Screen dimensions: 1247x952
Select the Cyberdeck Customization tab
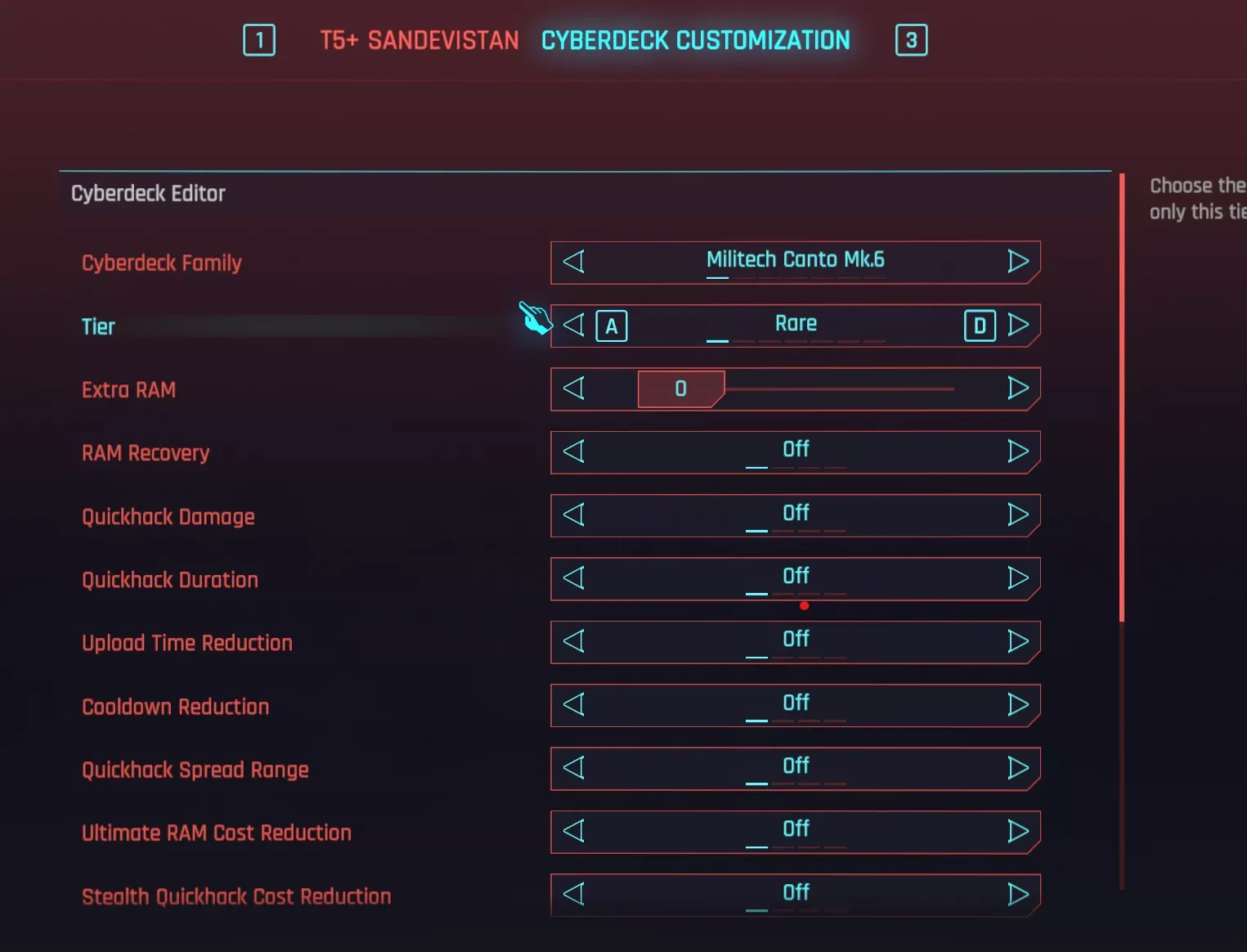pyautogui.click(x=696, y=40)
